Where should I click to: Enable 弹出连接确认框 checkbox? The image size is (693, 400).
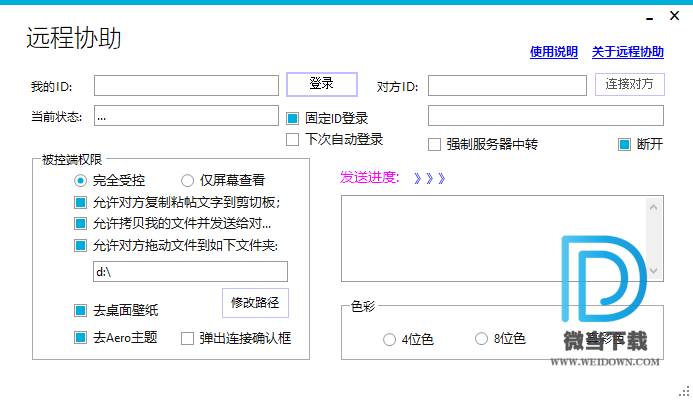click(x=187, y=338)
